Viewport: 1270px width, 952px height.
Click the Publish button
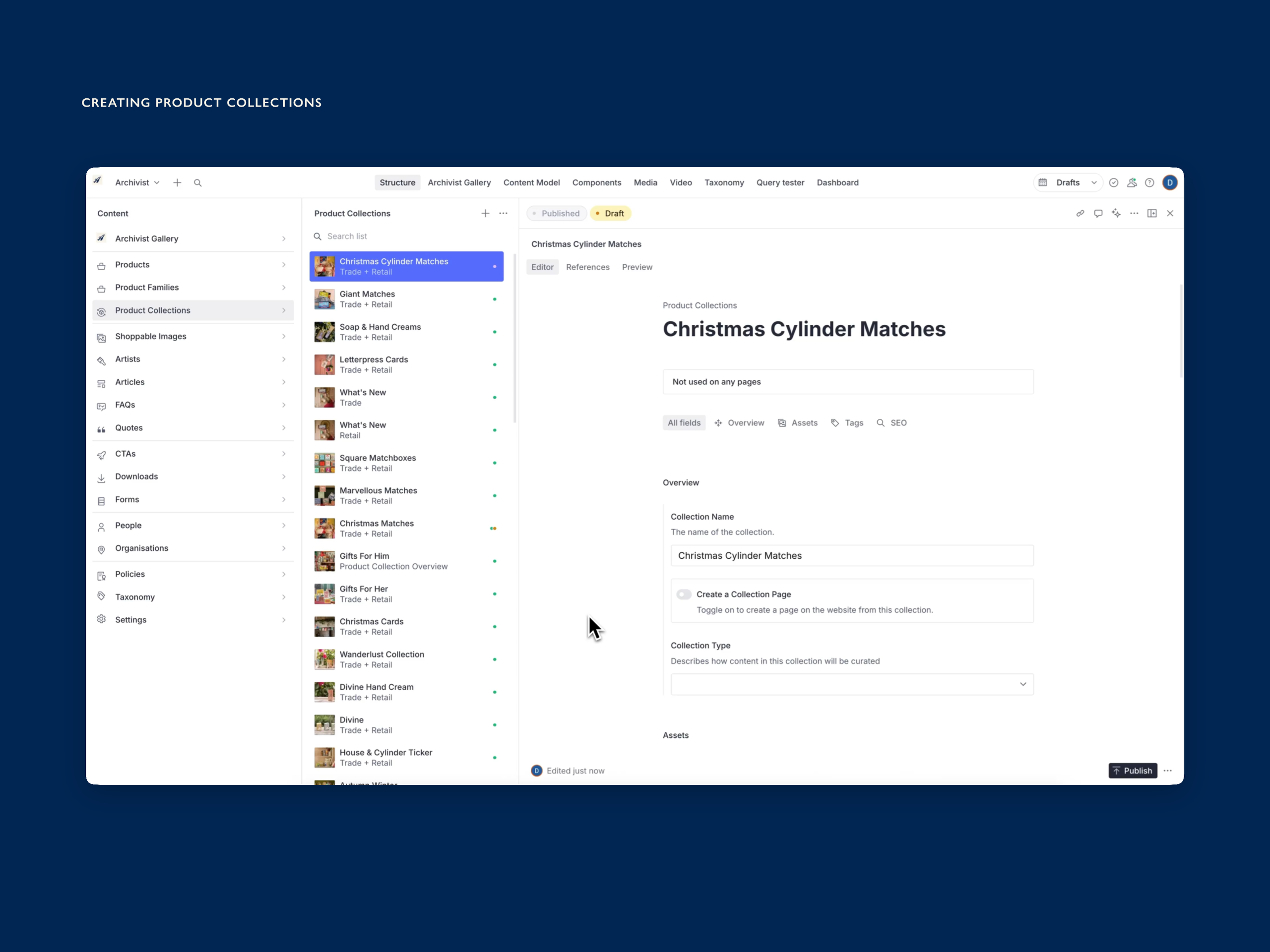(x=1133, y=771)
